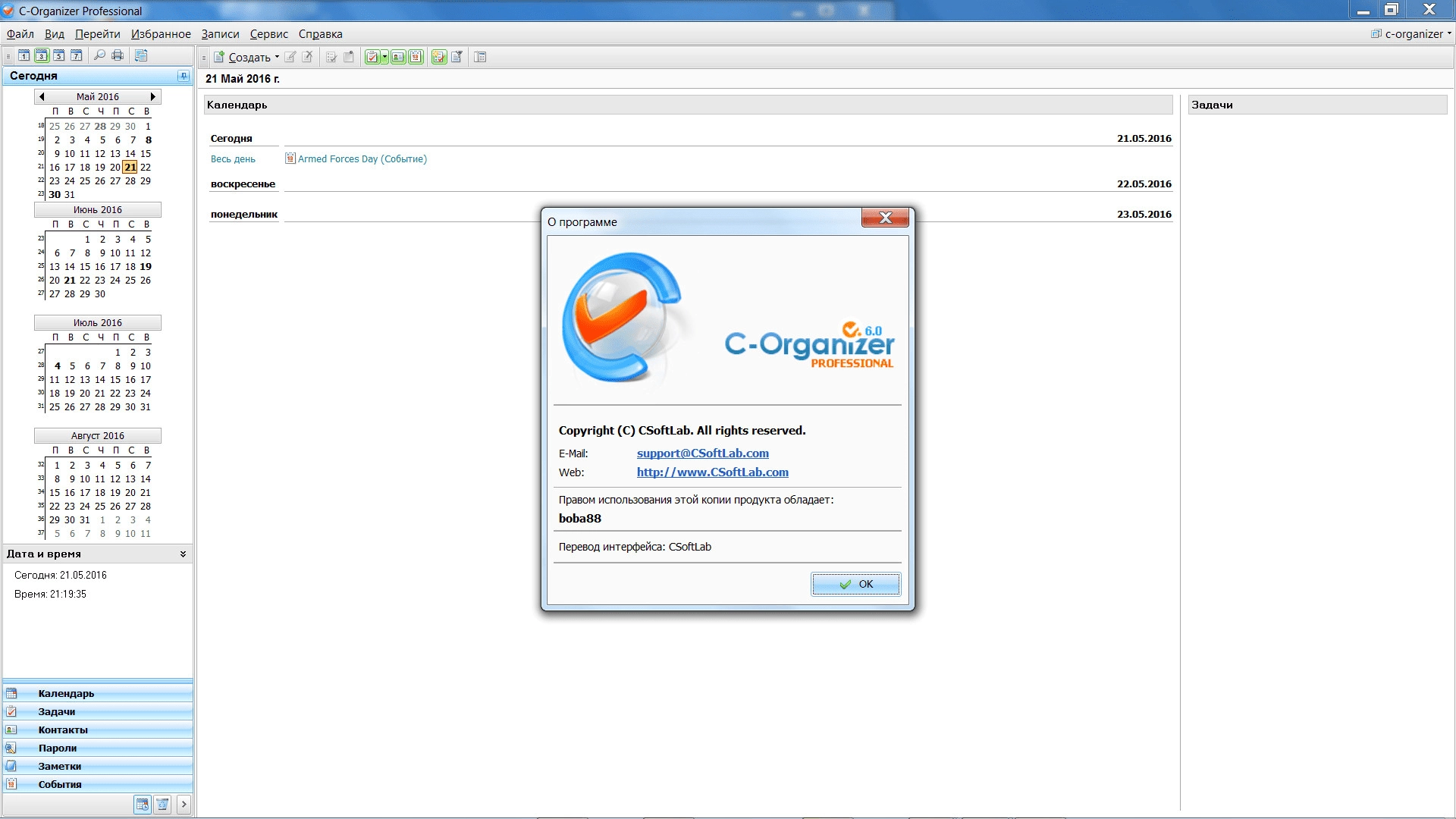Screen dimensions: 1456x819
Task: Click the calendar sync icon beside printer
Action: [x=141, y=55]
